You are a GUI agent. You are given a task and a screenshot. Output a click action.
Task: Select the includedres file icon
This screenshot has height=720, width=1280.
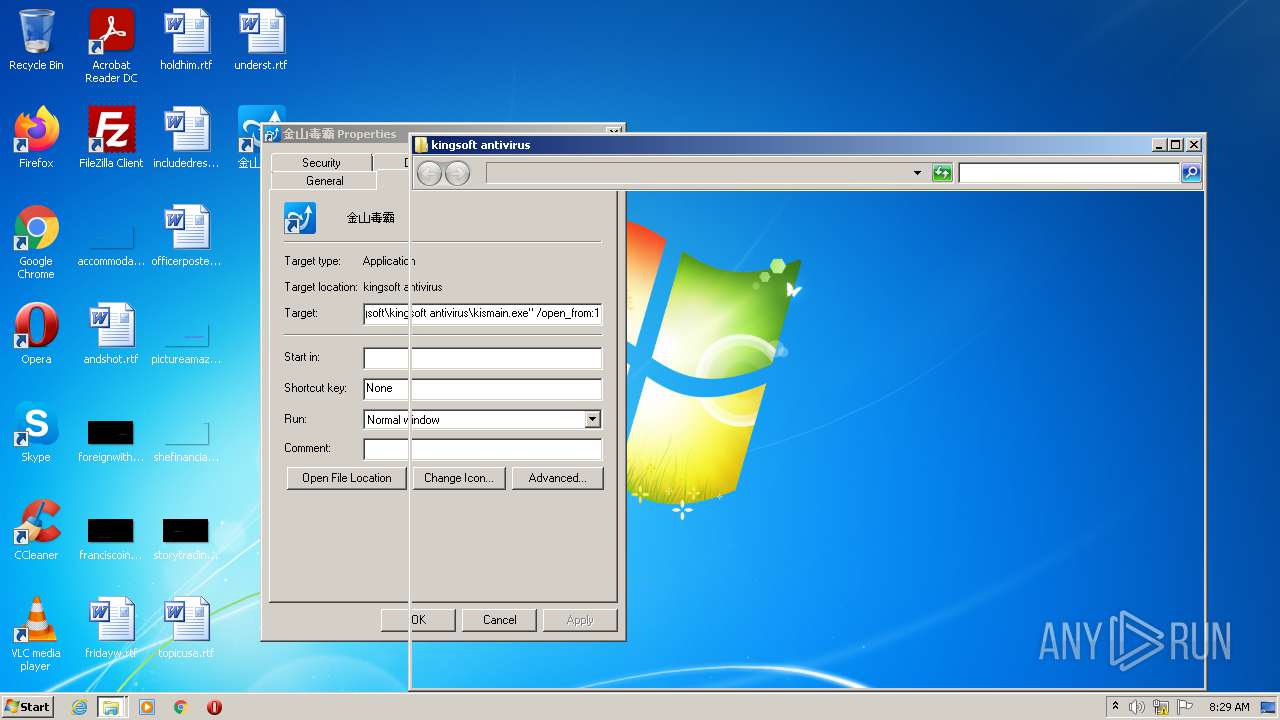[x=186, y=138]
